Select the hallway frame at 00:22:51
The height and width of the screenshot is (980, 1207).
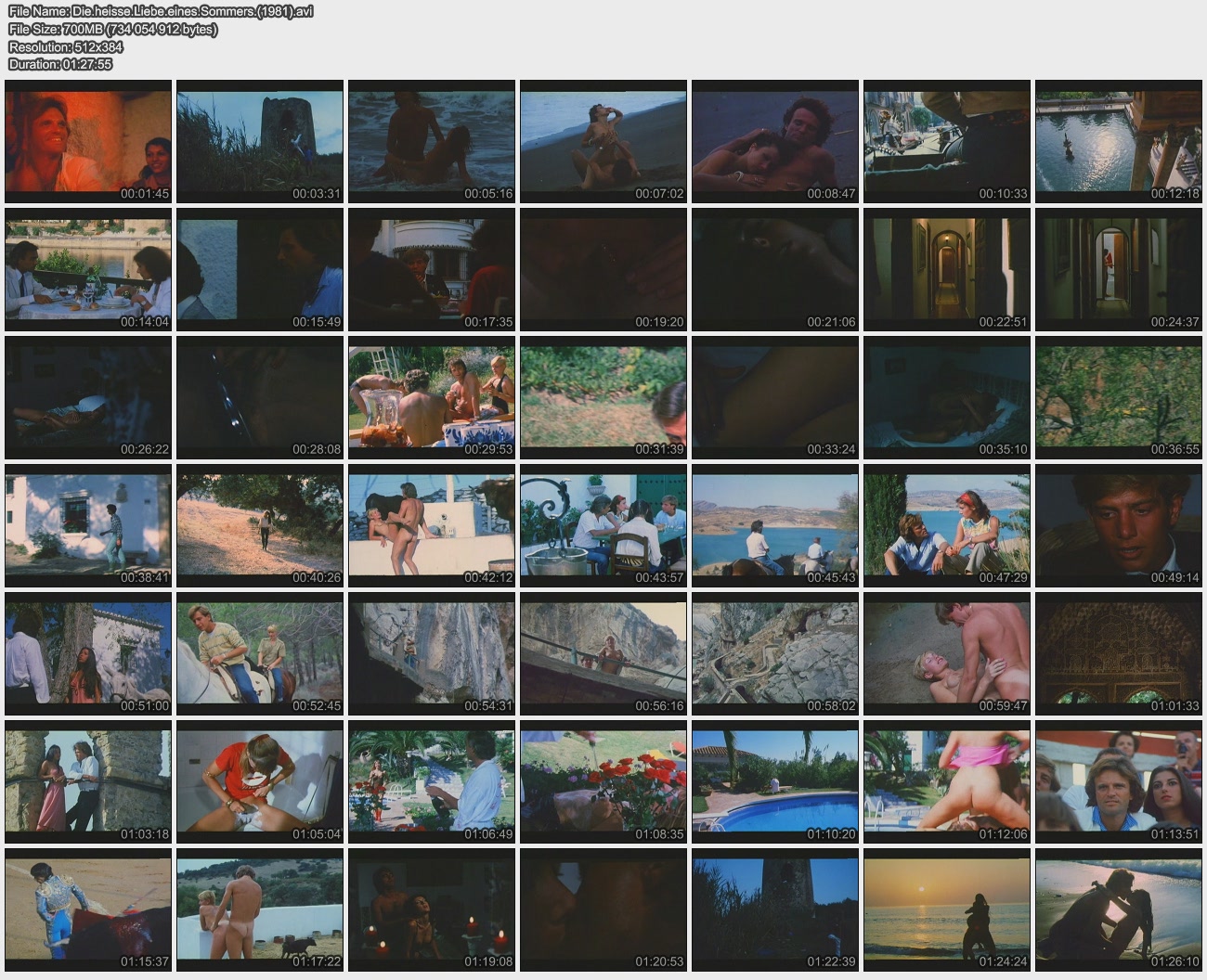(946, 269)
